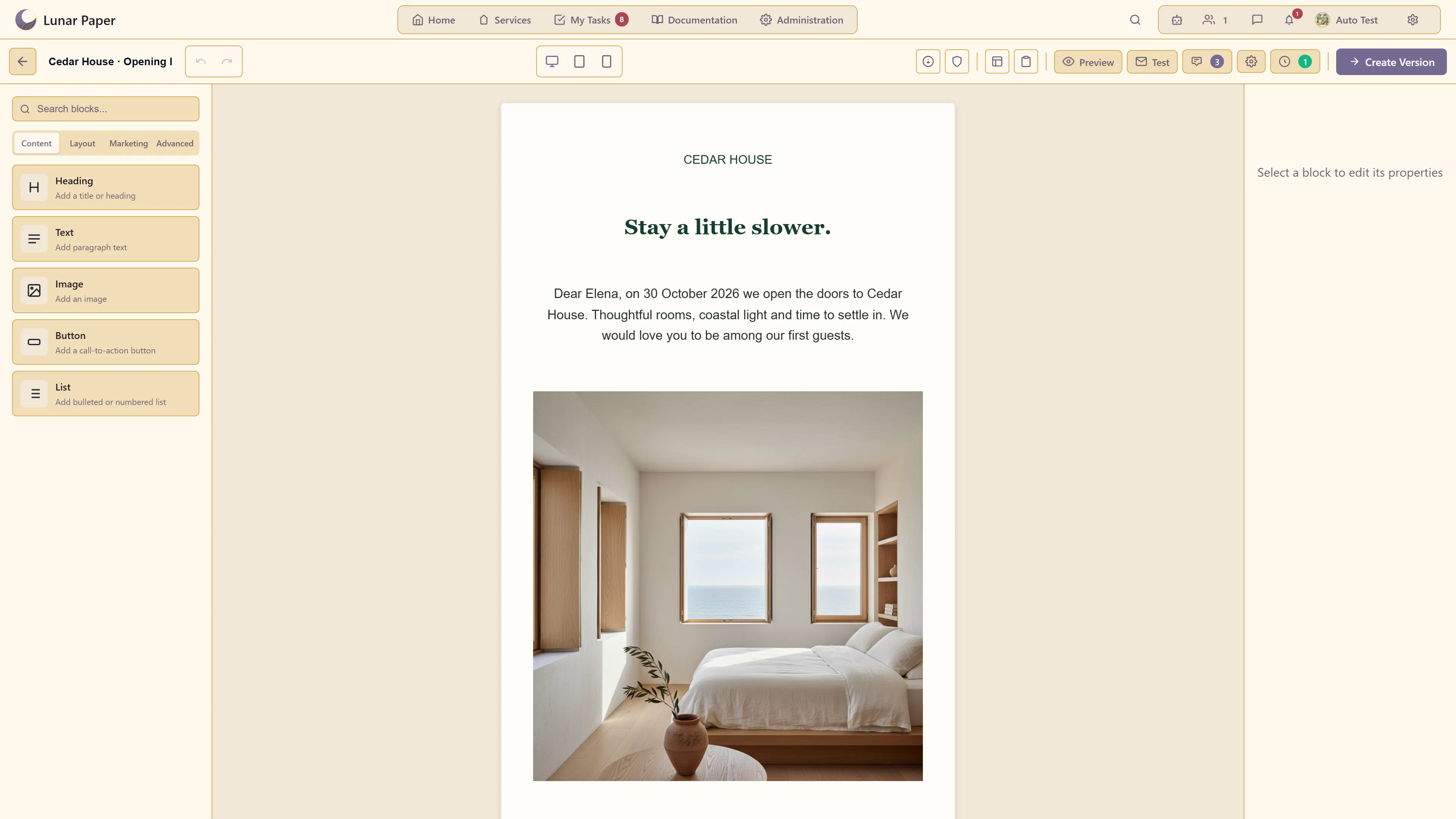Image resolution: width=1456 pixels, height=819 pixels.
Task: Click Create Version button
Action: (1391, 62)
